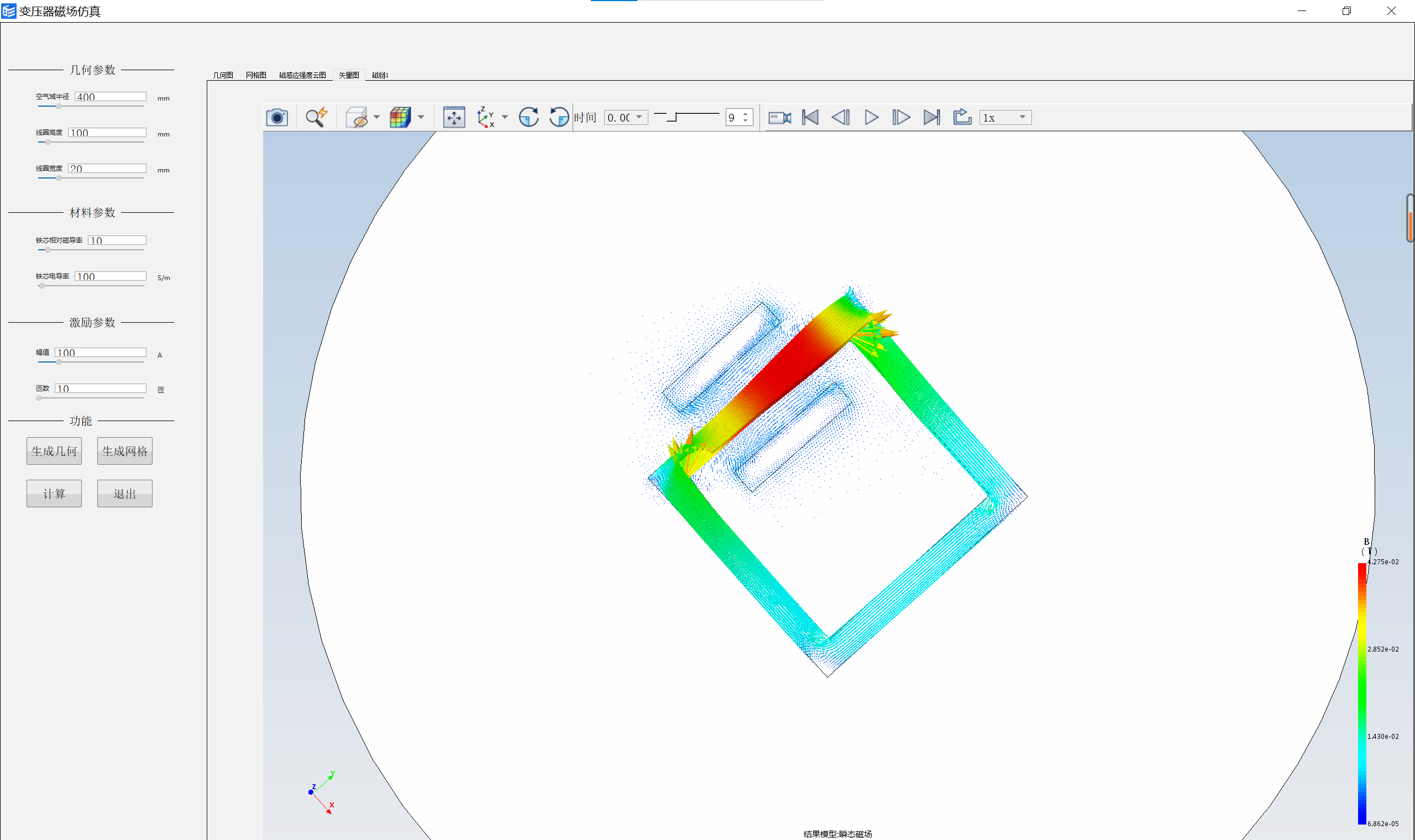Click the XYZ axis orientation icon
Image resolution: width=1415 pixels, height=840 pixels.
click(x=486, y=118)
